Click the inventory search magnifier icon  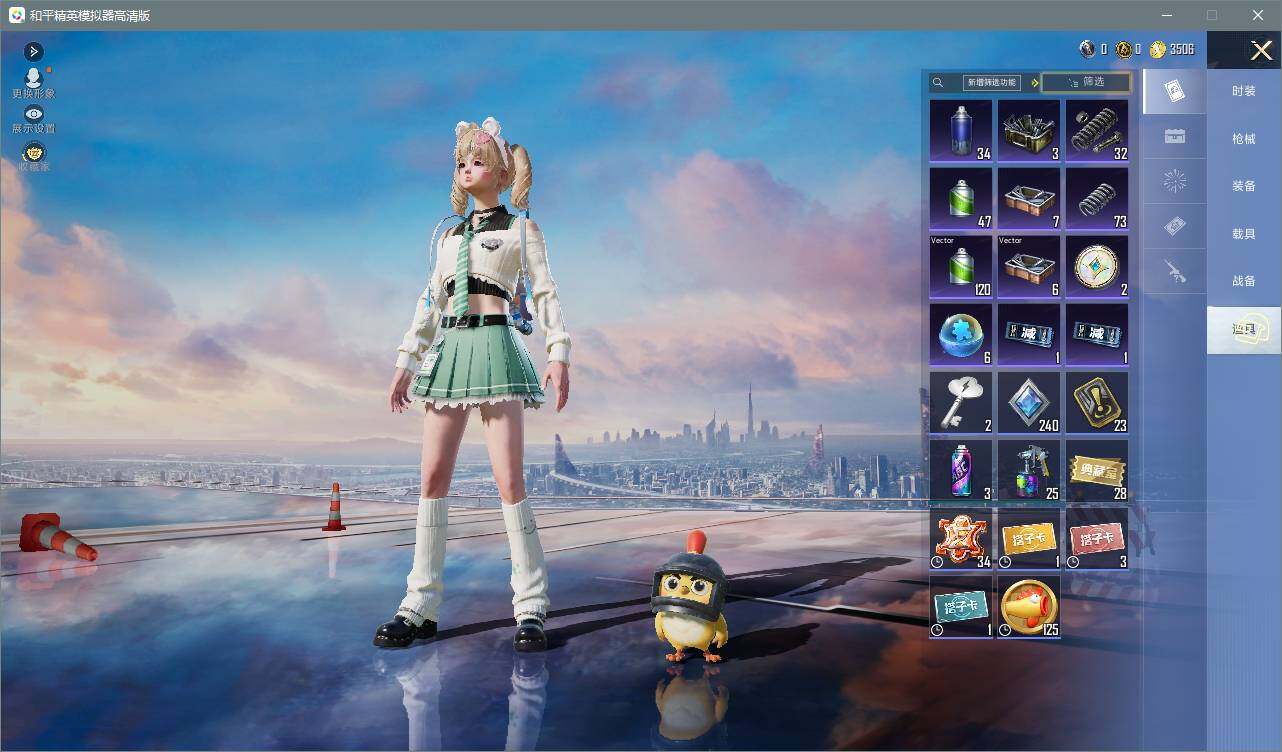[938, 83]
